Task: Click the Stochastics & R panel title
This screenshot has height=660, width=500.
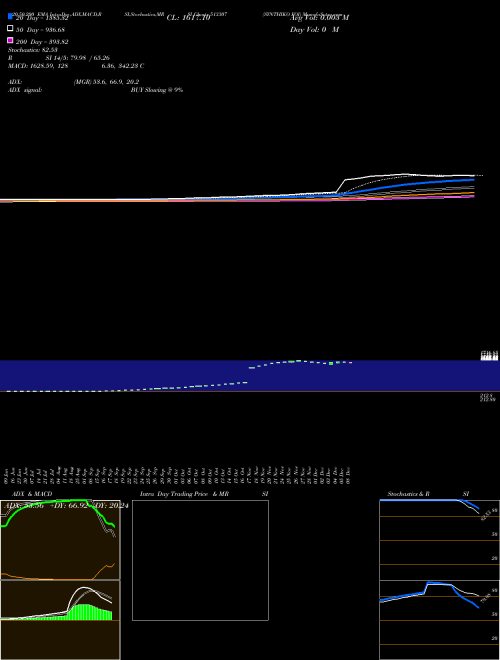Action: coord(408,494)
